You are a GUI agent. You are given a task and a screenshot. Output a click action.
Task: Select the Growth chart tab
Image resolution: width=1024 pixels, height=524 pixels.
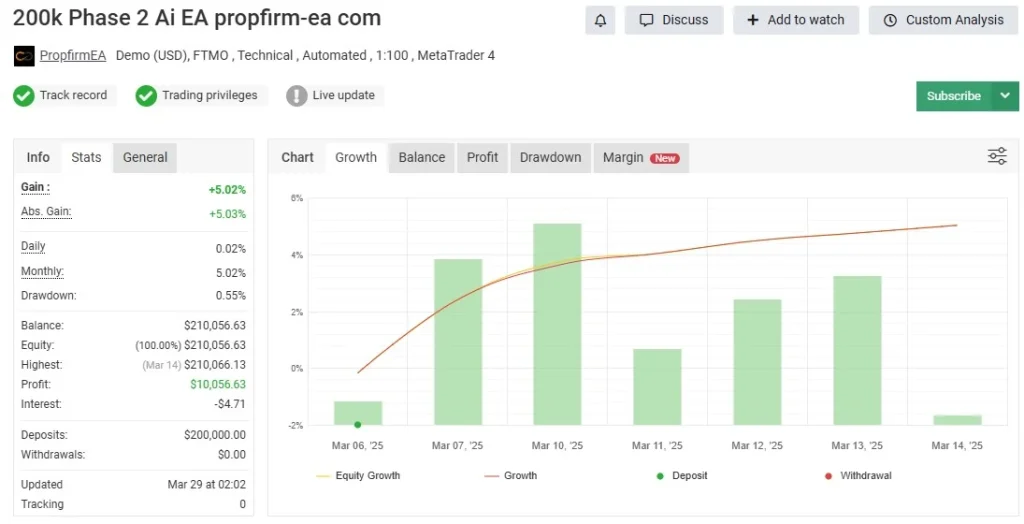(x=356, y=157)
